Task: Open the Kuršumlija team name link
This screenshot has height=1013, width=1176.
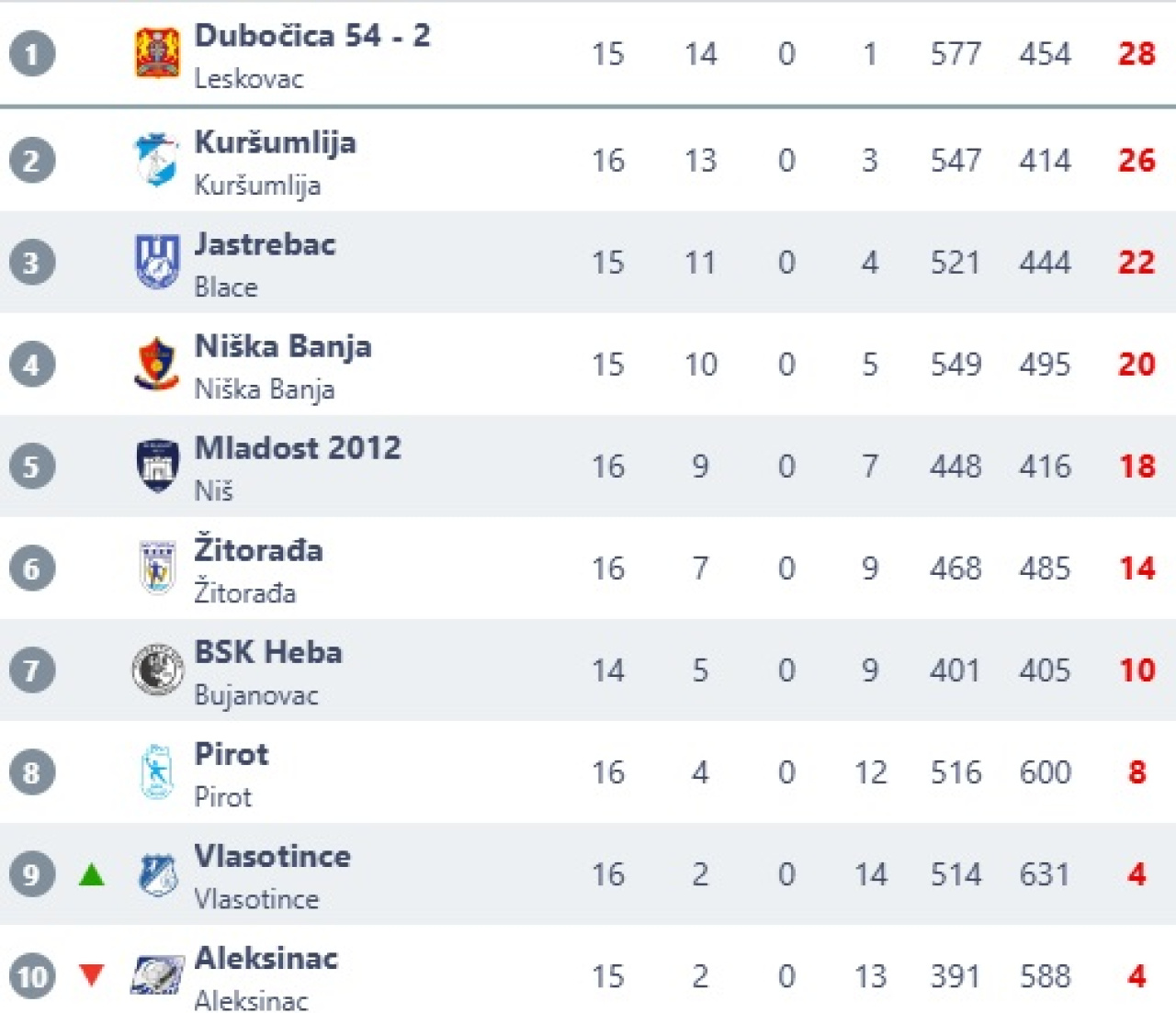Action: pos(275,142)
